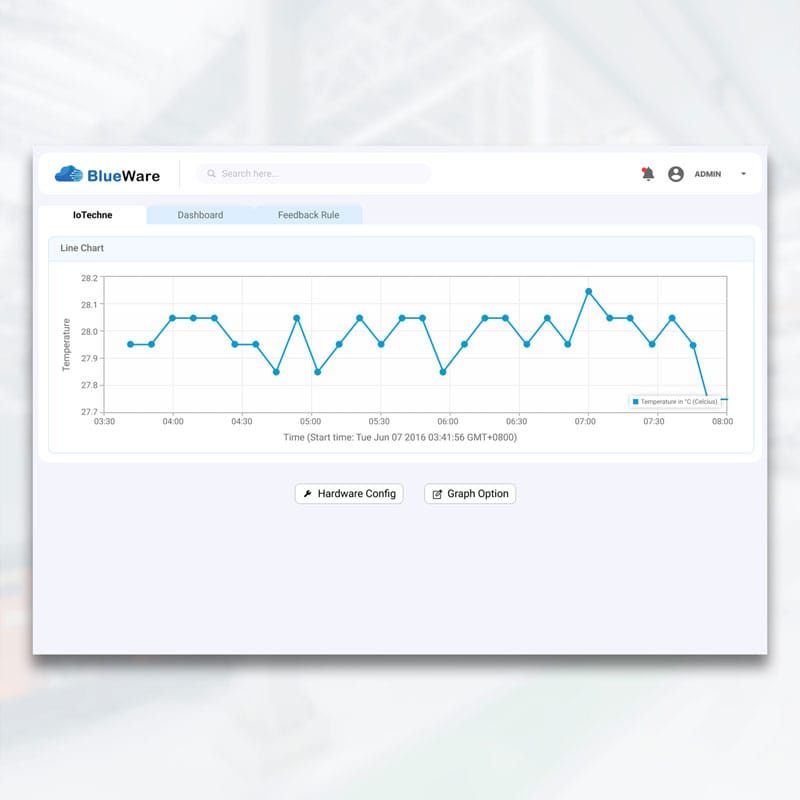Open the Dashboard tab
This screenshot has height=800, width=800.
200,215
